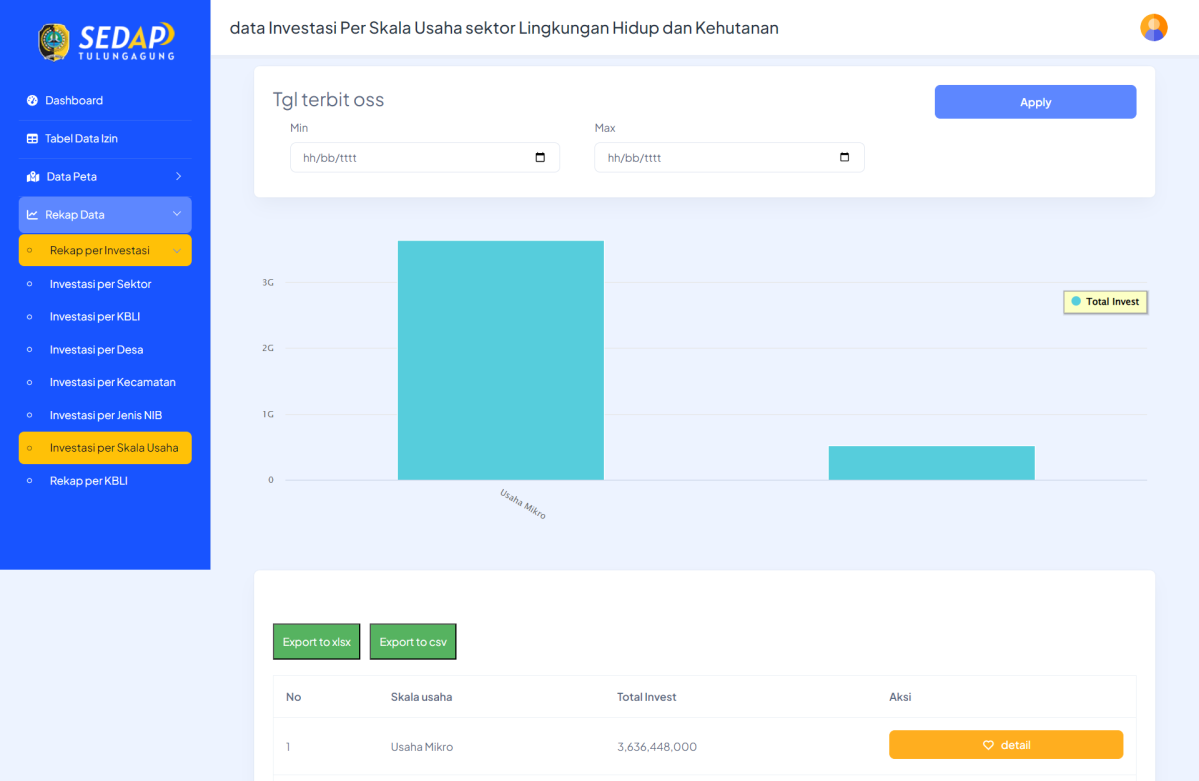
Task: Open Investasi per Desa
Action: [x=96, y=350]
